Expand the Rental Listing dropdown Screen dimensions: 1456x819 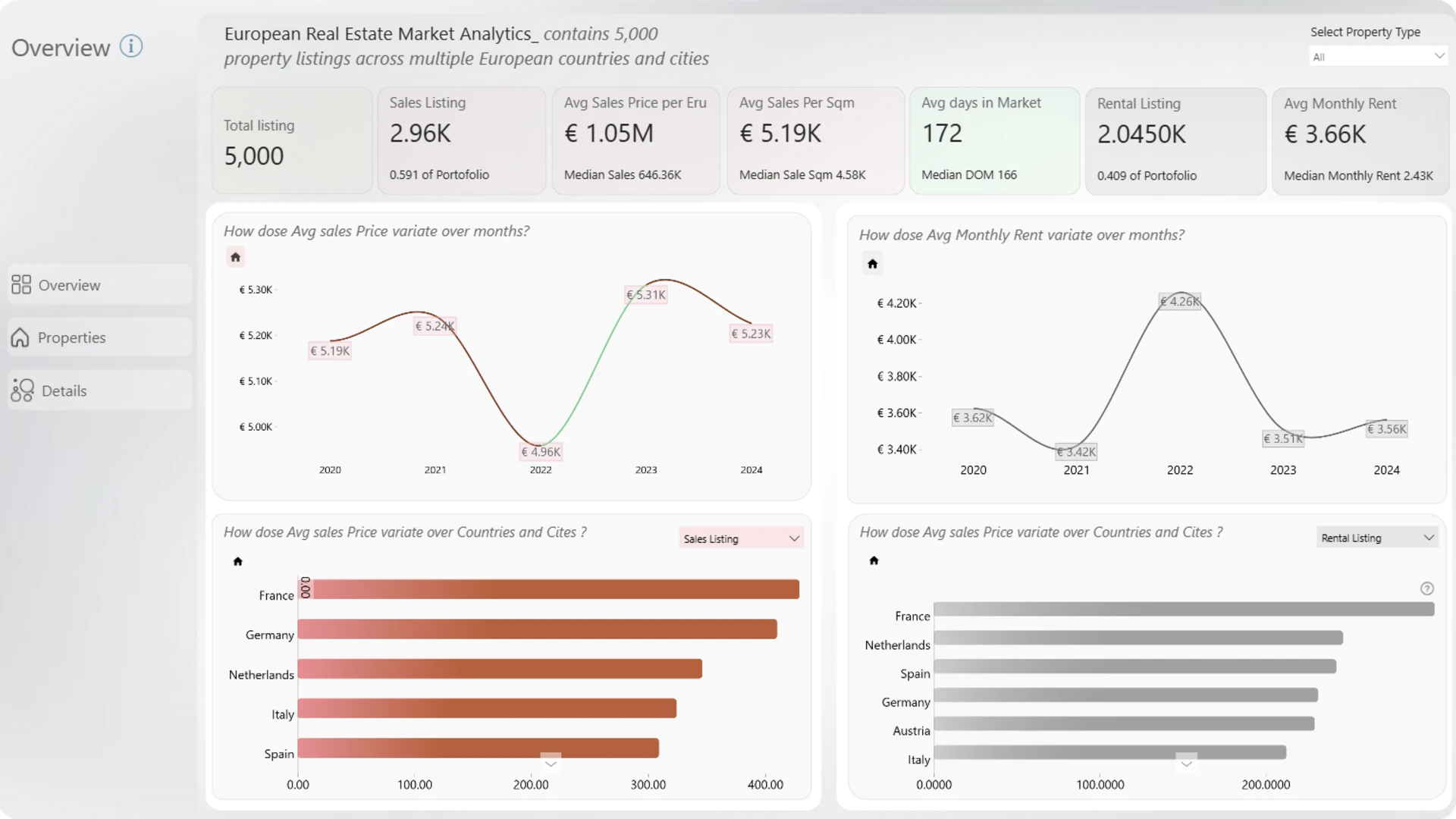coord(1377,538)
